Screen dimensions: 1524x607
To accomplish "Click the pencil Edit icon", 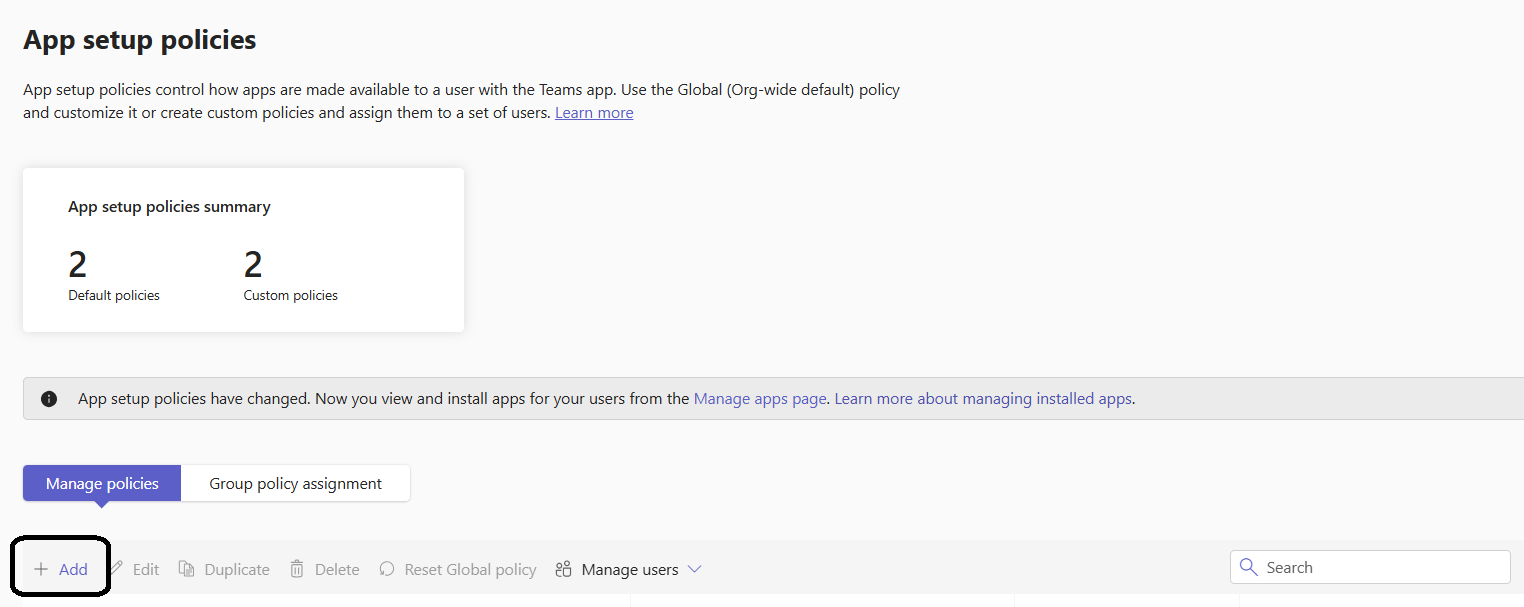I will click(116, 568).
